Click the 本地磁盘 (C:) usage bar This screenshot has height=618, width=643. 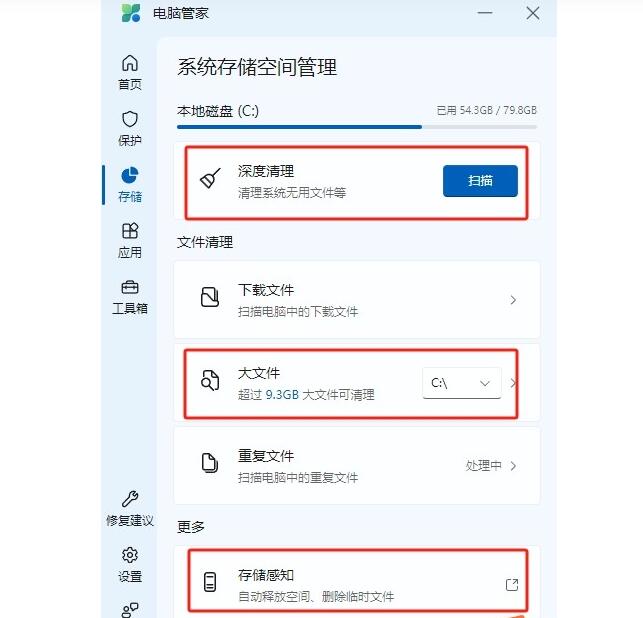click(357, 127)
